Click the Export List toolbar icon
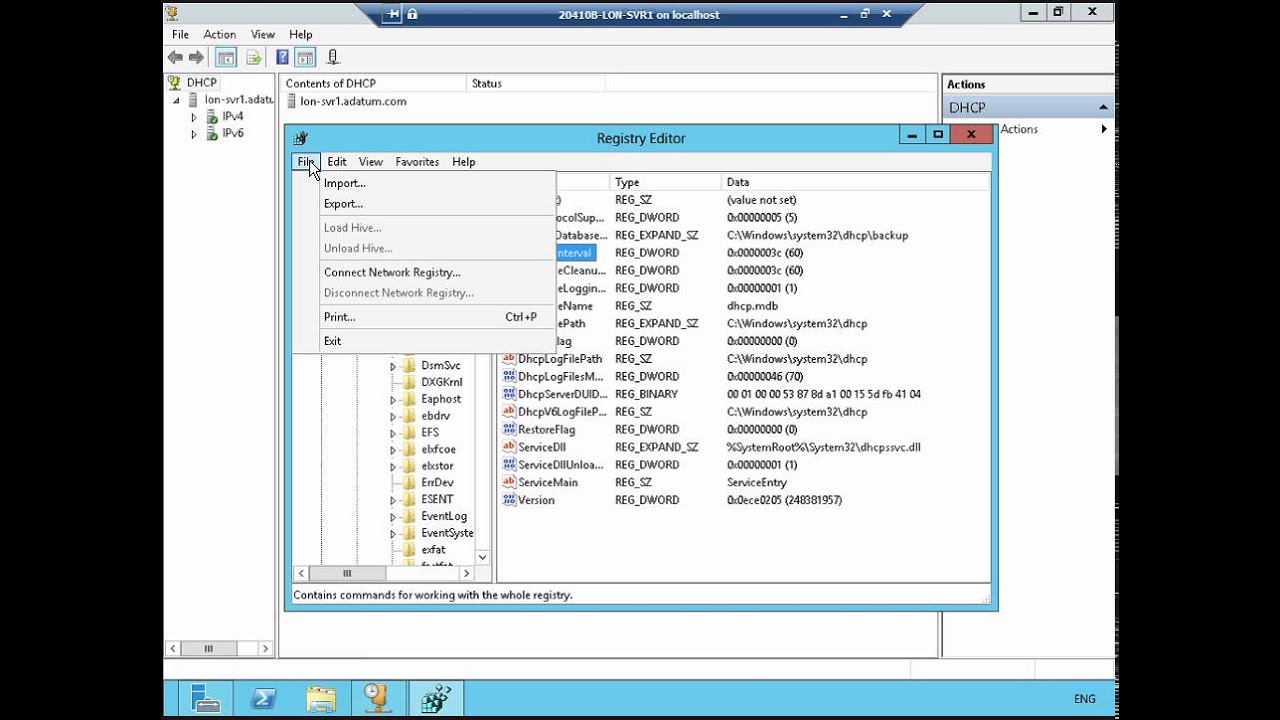Viewport: 1280px width, 720px height. coord(254,58)
